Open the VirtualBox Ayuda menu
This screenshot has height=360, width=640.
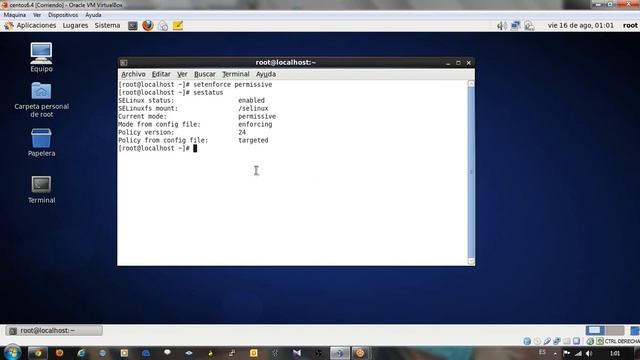pos(93,15)
